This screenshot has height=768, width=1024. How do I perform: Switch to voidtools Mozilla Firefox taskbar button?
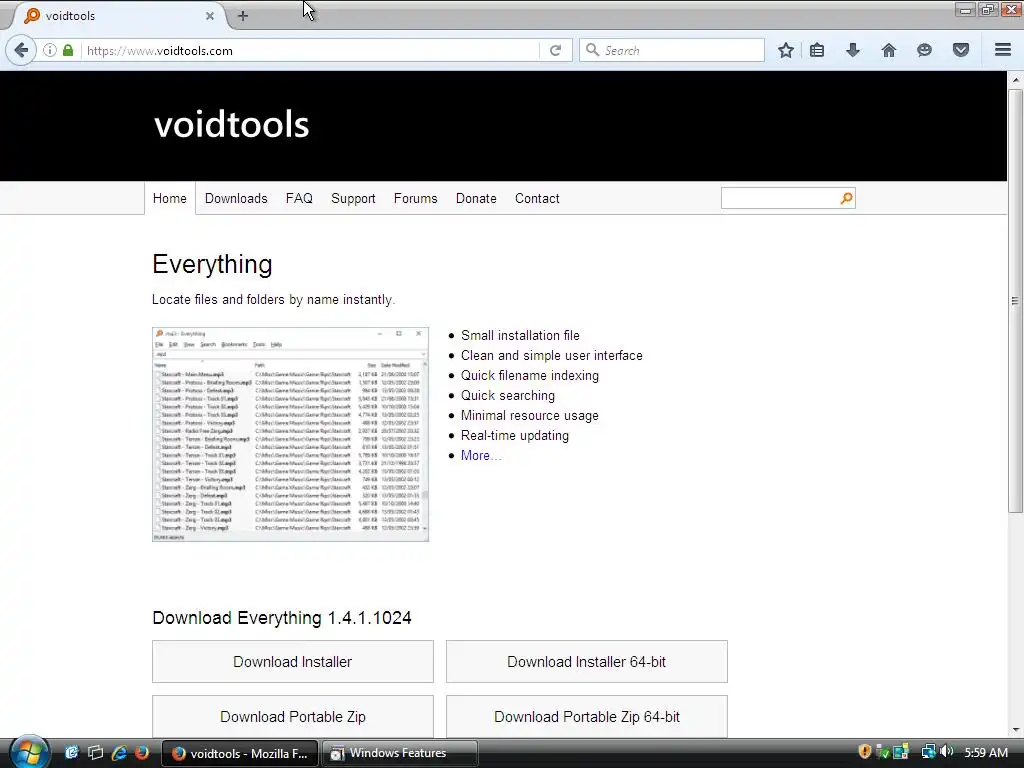click(x=240, y=753)
